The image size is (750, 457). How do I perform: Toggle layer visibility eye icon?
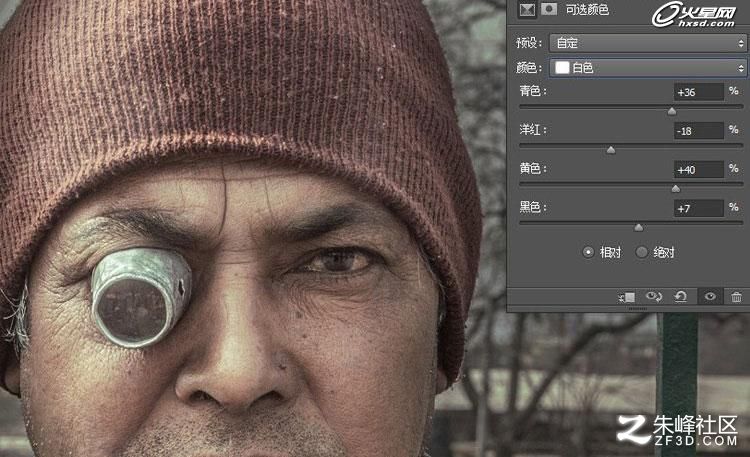point(710,297)
